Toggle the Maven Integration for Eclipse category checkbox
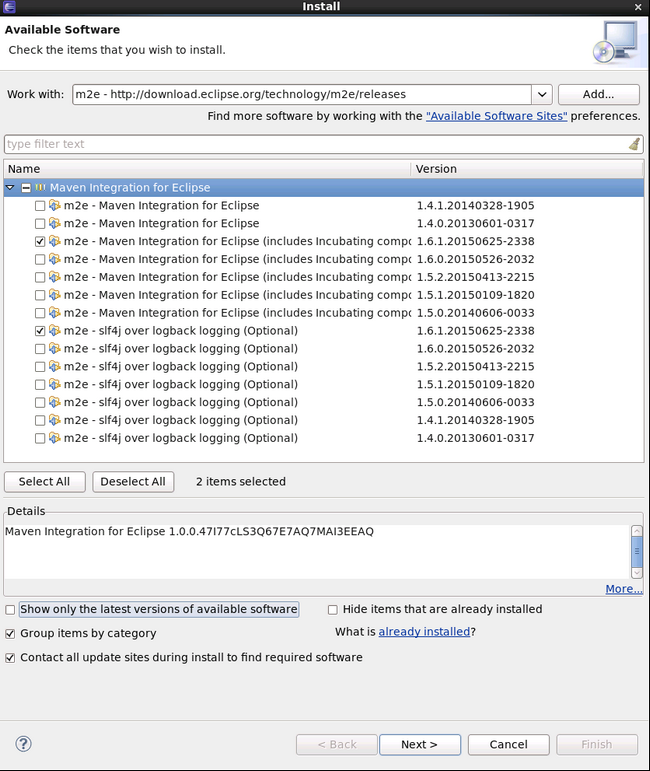The height and width of the screenshot is (771, 650). [26, 188]
